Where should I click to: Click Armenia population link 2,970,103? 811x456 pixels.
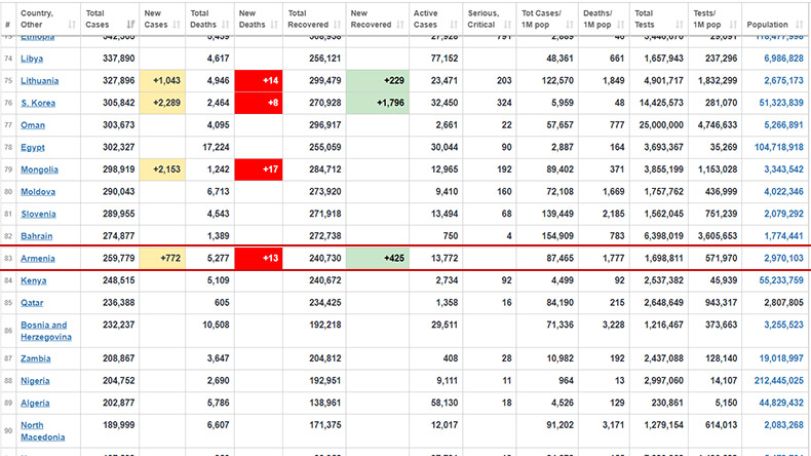point(784,259)
